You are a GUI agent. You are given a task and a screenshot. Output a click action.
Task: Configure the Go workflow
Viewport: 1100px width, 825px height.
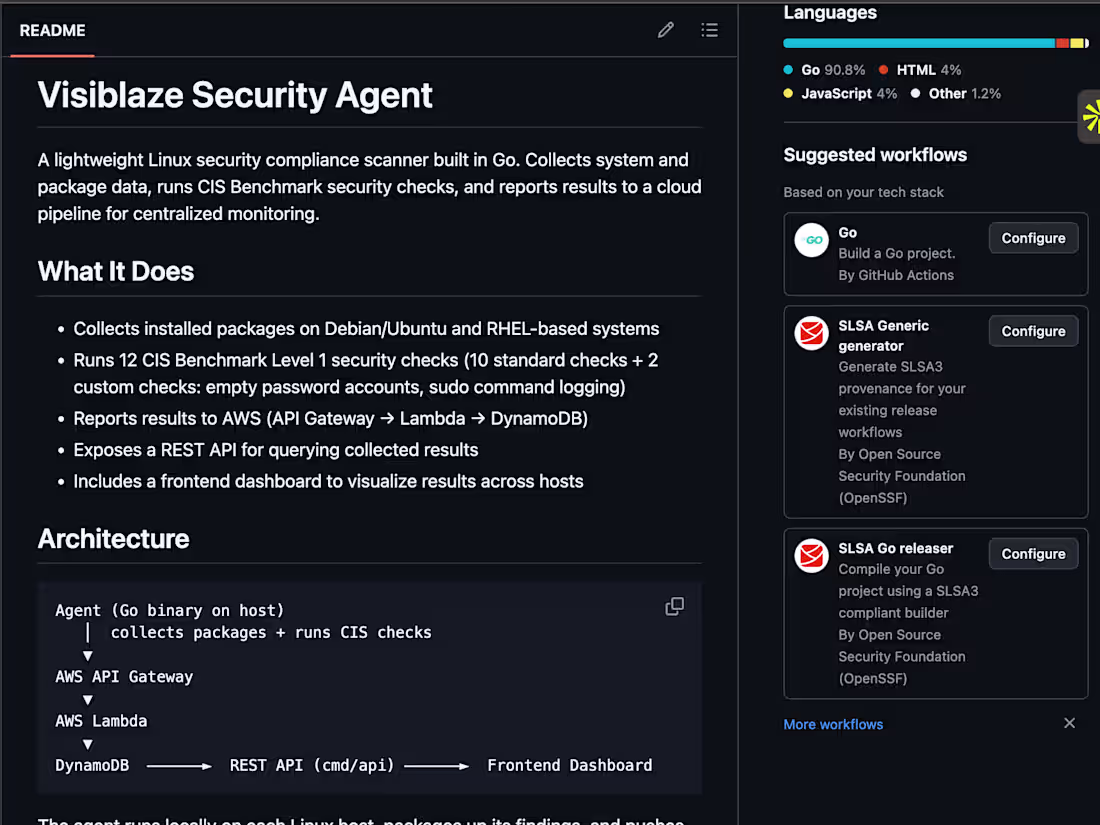click(x=1033, y=239)
